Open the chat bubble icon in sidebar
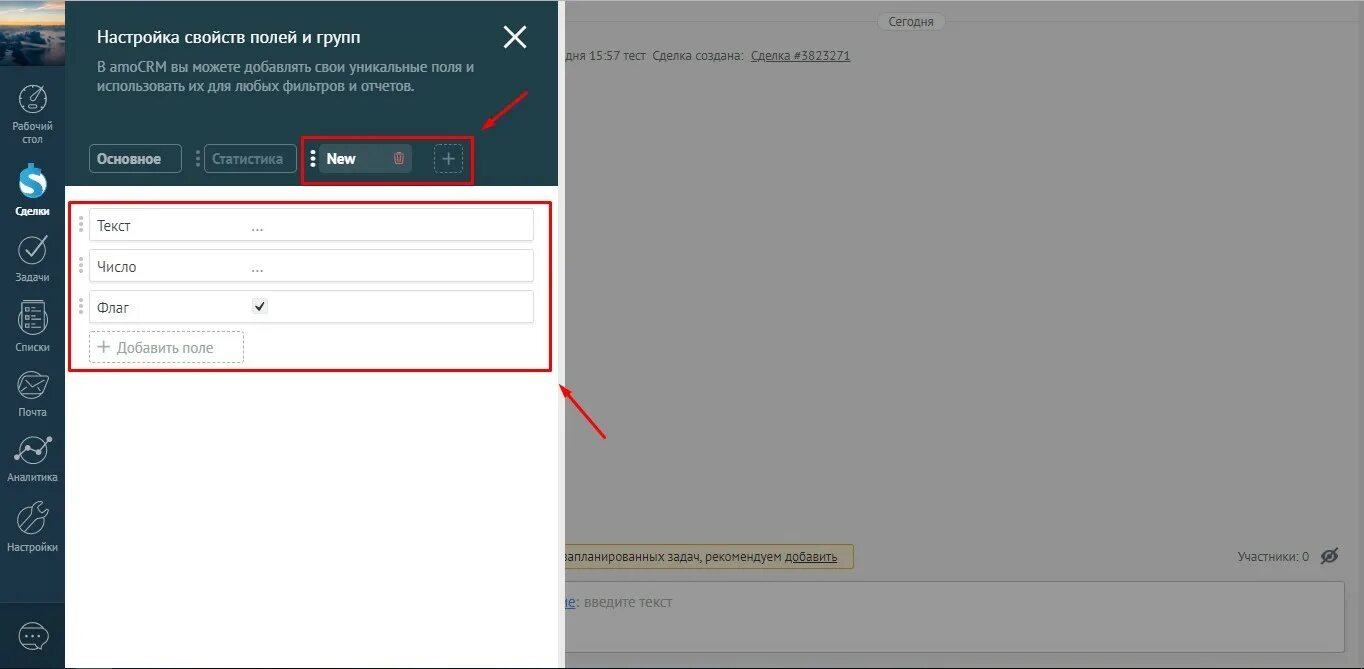The image size is (1364, 669). coord(33,636)
